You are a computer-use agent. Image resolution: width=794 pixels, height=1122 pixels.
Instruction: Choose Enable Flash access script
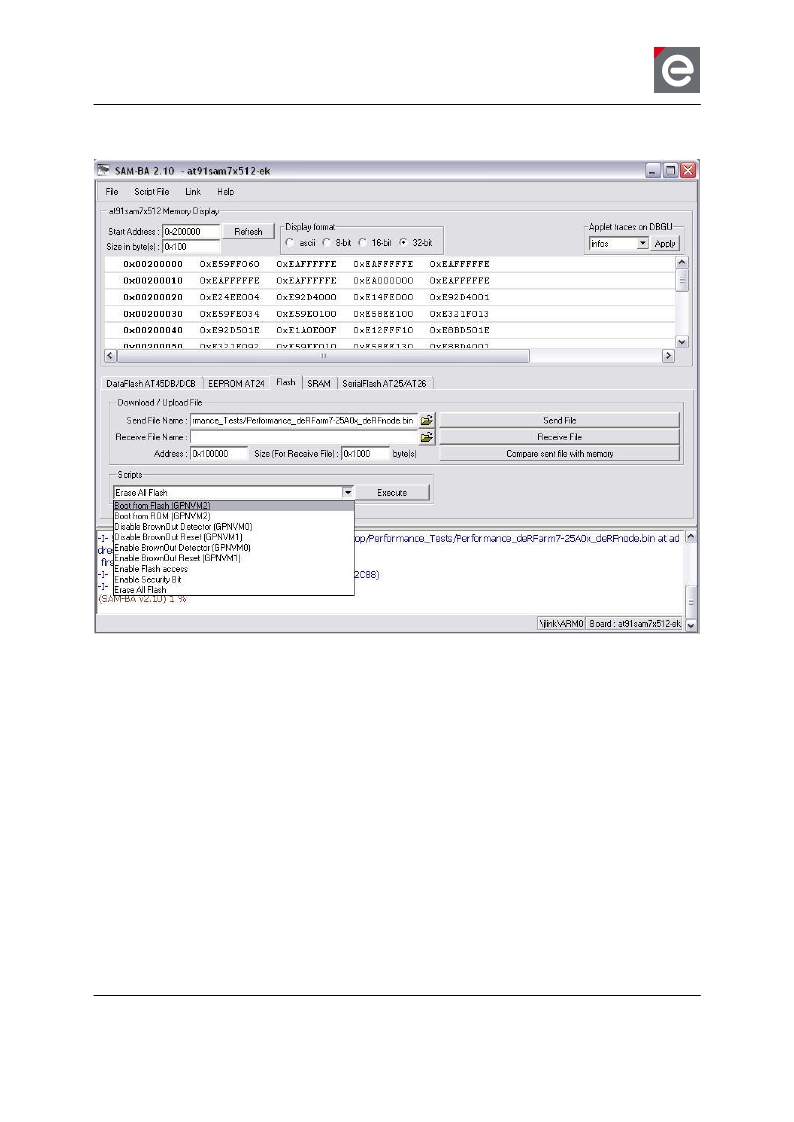click(234, 569)
